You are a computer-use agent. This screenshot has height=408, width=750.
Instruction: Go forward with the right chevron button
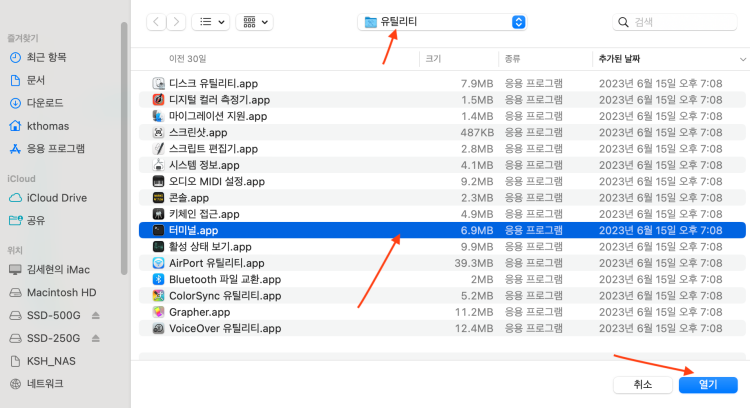(176, 22)
